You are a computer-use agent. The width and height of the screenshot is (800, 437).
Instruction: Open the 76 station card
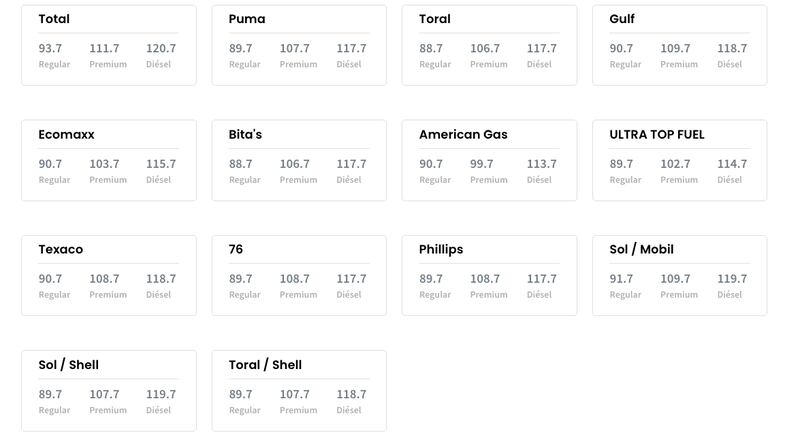pos(299,275)
